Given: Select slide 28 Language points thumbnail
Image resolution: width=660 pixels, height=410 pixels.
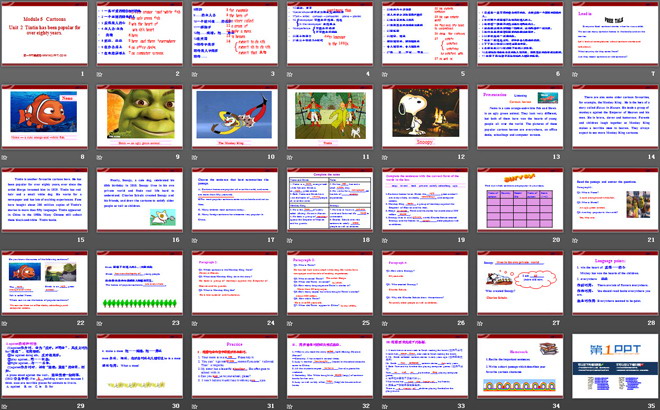Looking at the screenshot, I should [615, 283].
